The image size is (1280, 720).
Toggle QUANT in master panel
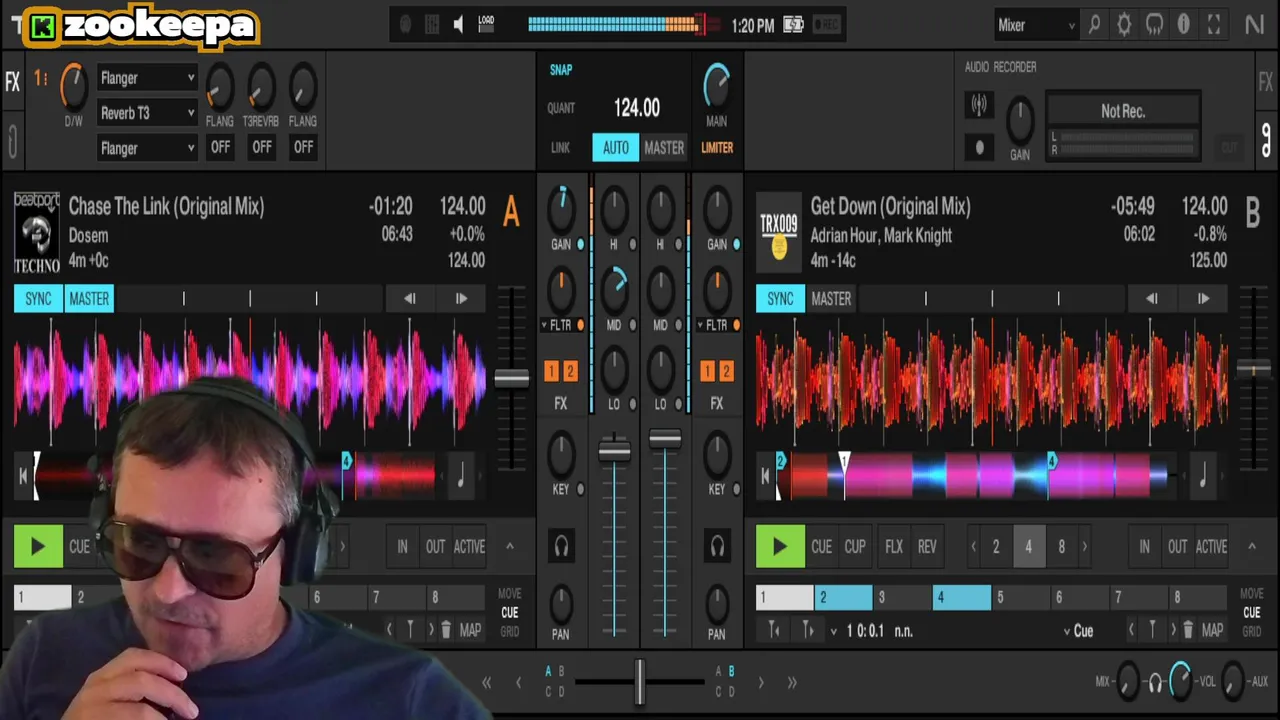coord(561,108)
